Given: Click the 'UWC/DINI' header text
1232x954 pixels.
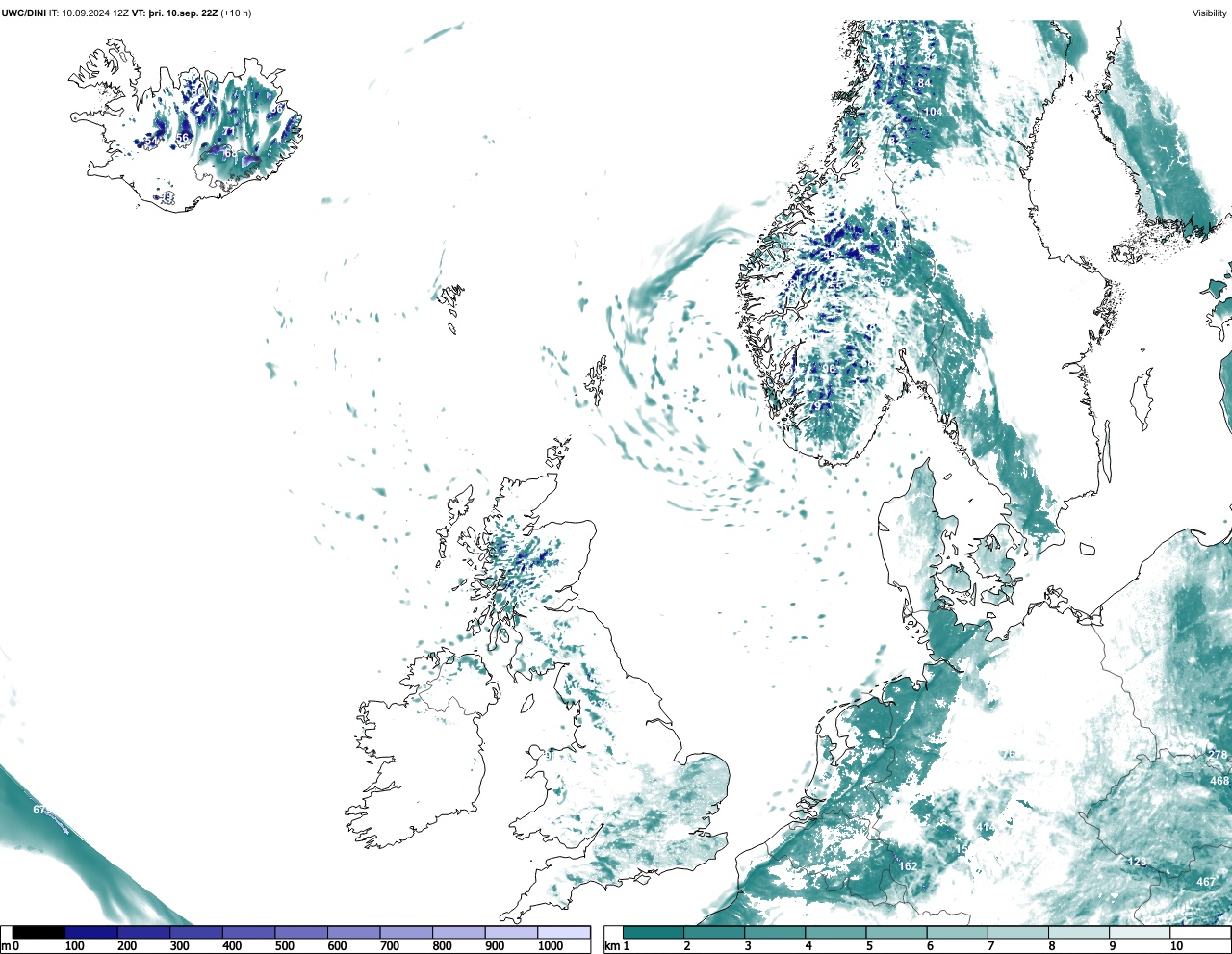Looking at the screenshot, I should tap(23, 13).
